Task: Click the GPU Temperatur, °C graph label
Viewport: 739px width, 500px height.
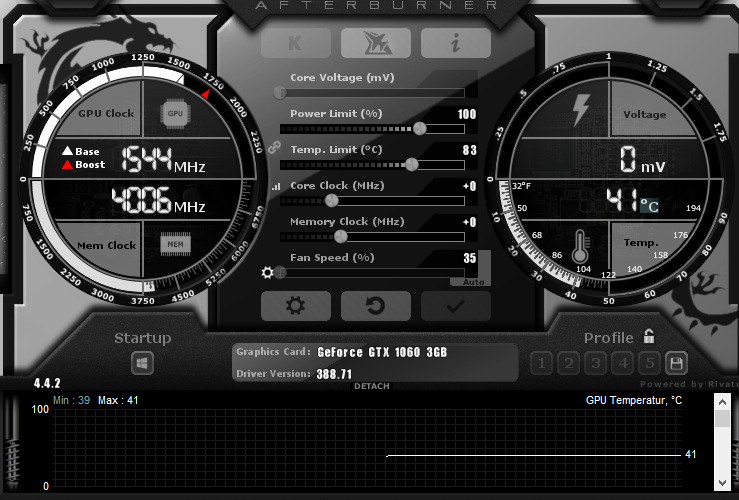Action: (633, 401)
